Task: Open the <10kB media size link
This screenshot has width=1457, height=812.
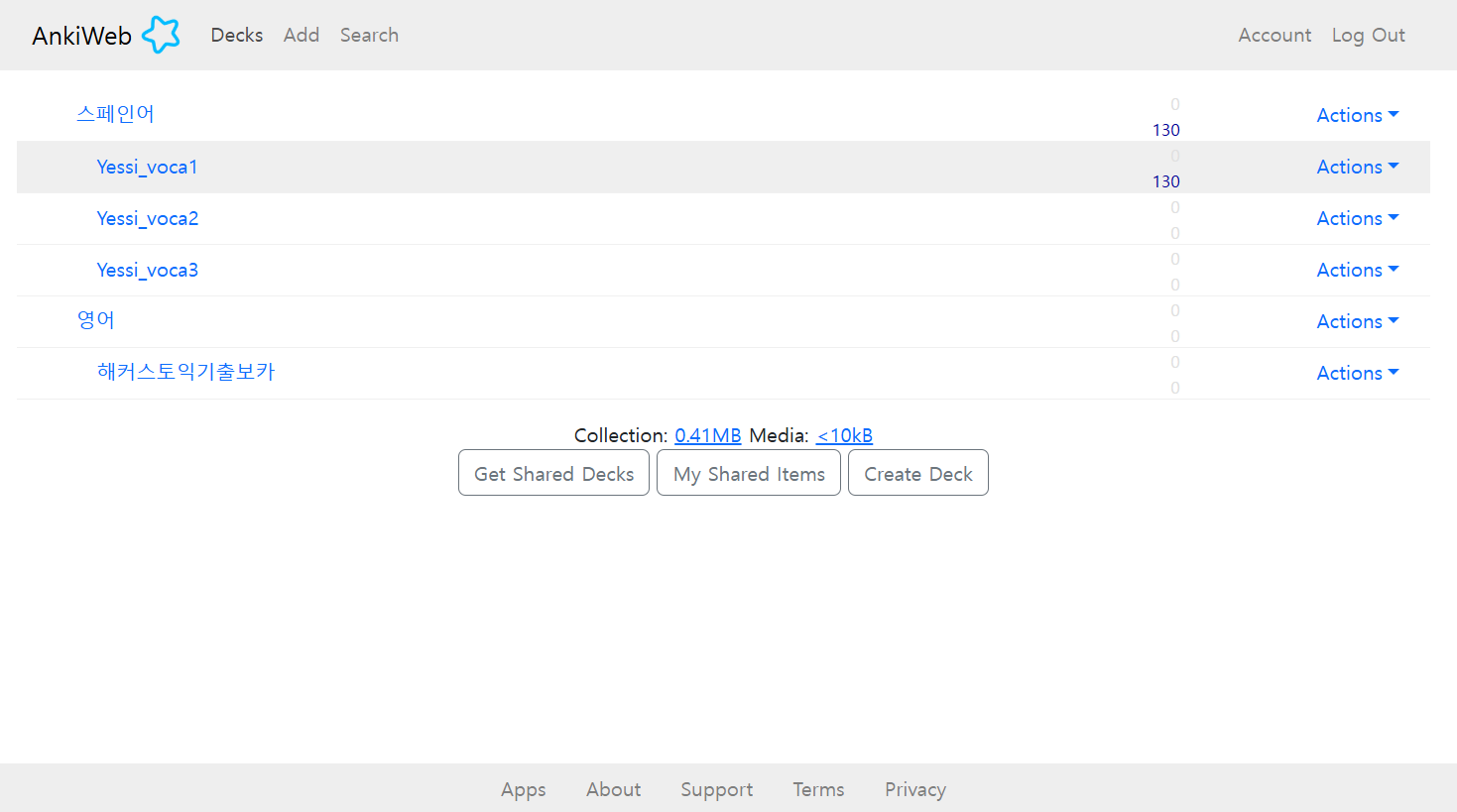Action: click(844, 435)
